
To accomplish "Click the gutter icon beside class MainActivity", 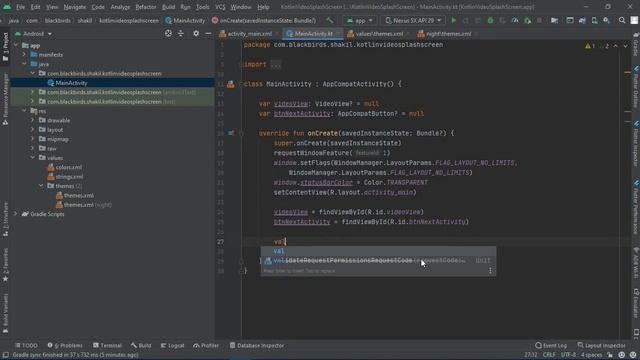I will 231,84.
